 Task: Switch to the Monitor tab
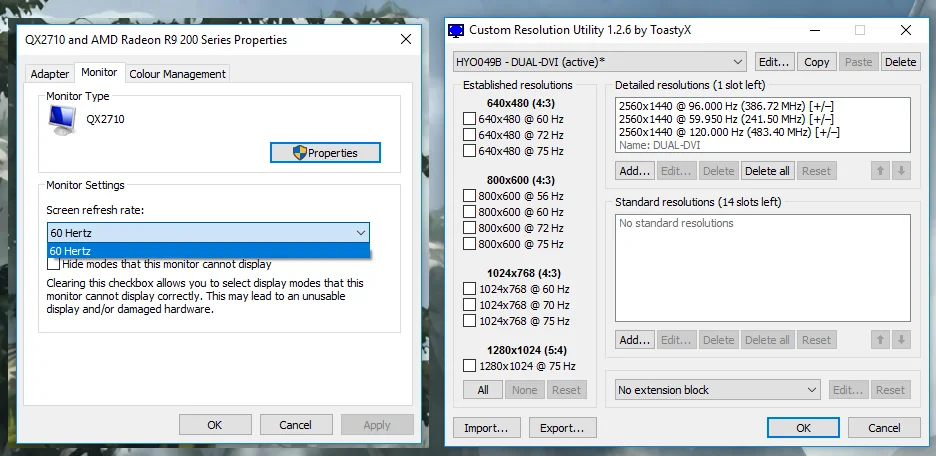coord(99,72)
